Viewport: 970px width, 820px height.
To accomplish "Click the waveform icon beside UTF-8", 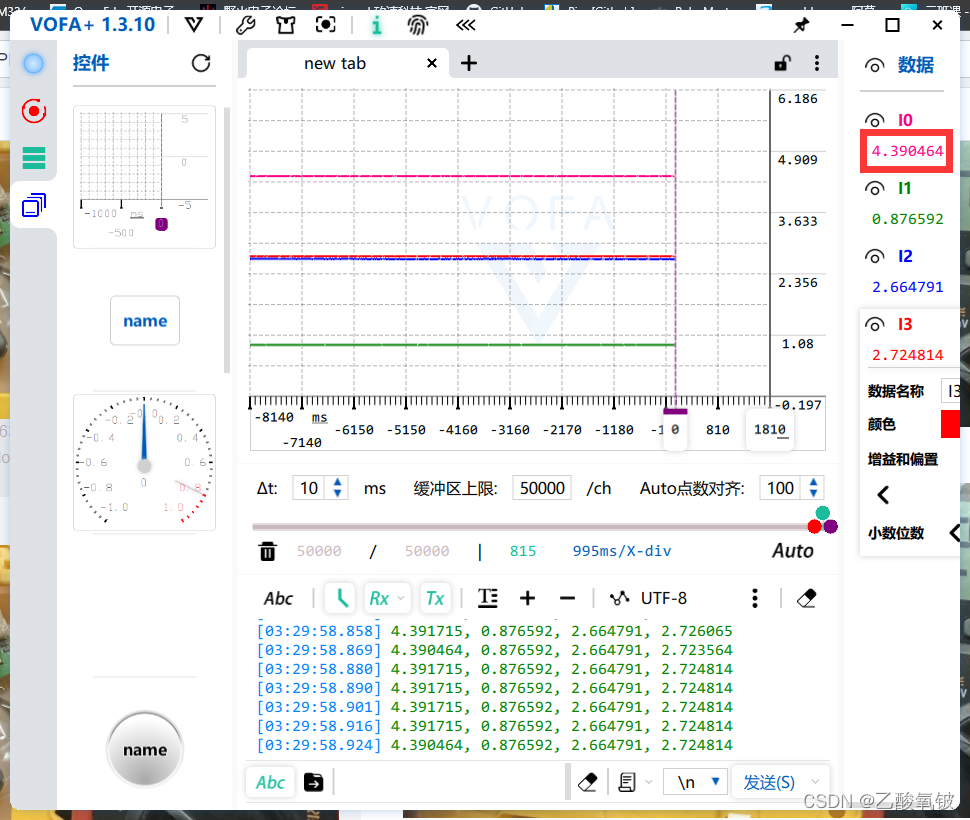I will point(619,598).
